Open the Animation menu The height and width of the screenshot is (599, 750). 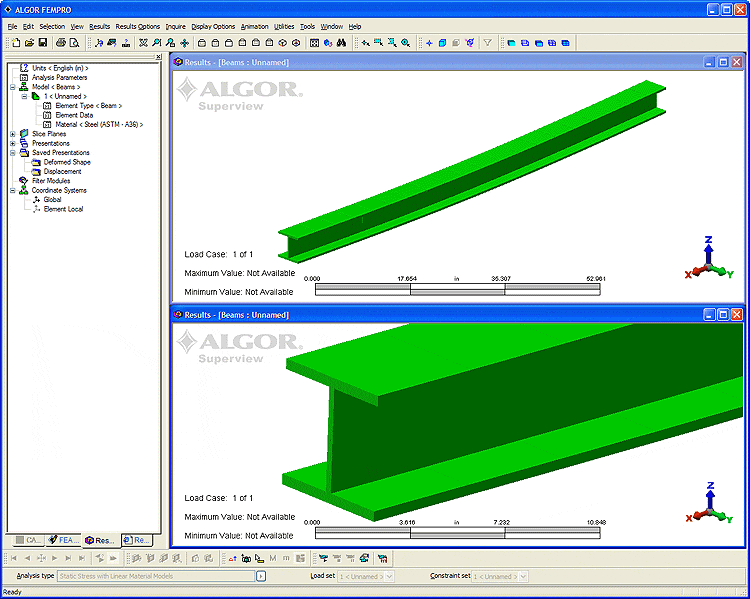coord(254,26)
